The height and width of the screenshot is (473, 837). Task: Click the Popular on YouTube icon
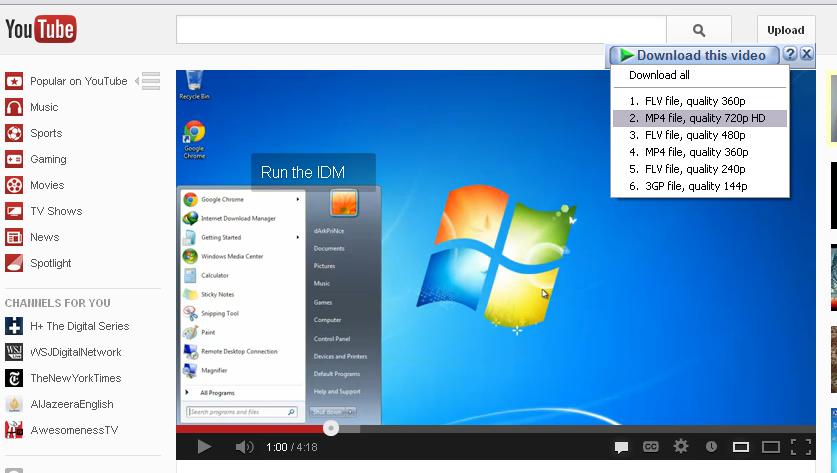click(14, 81)
